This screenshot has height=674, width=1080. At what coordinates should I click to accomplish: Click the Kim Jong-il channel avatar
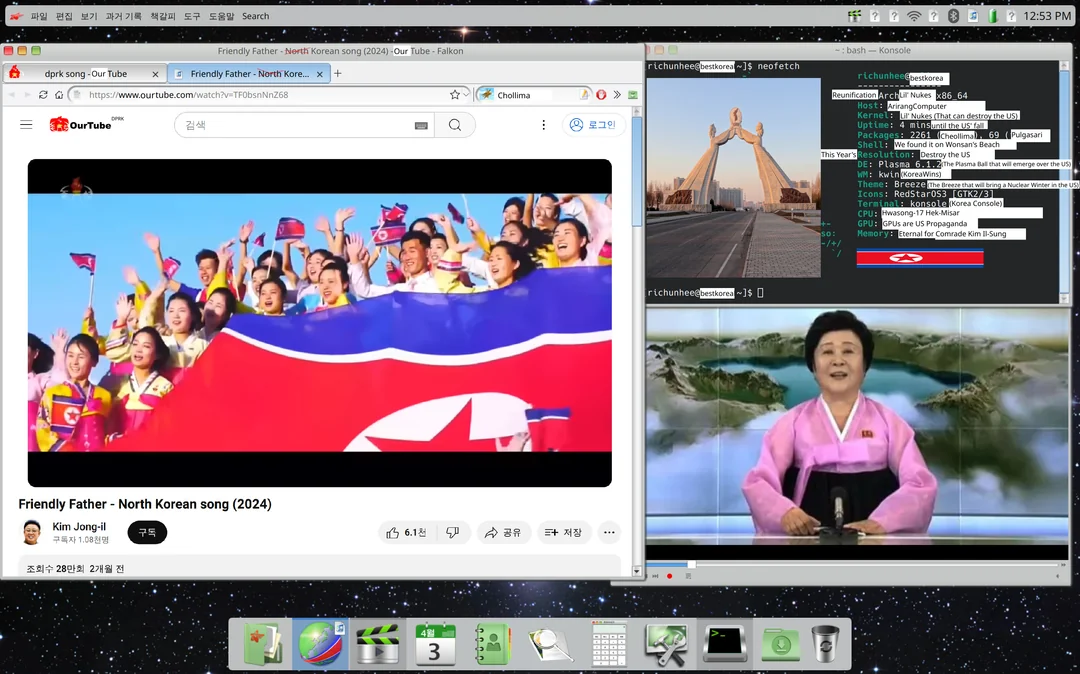pyautogui.click(x=32, y=532)
